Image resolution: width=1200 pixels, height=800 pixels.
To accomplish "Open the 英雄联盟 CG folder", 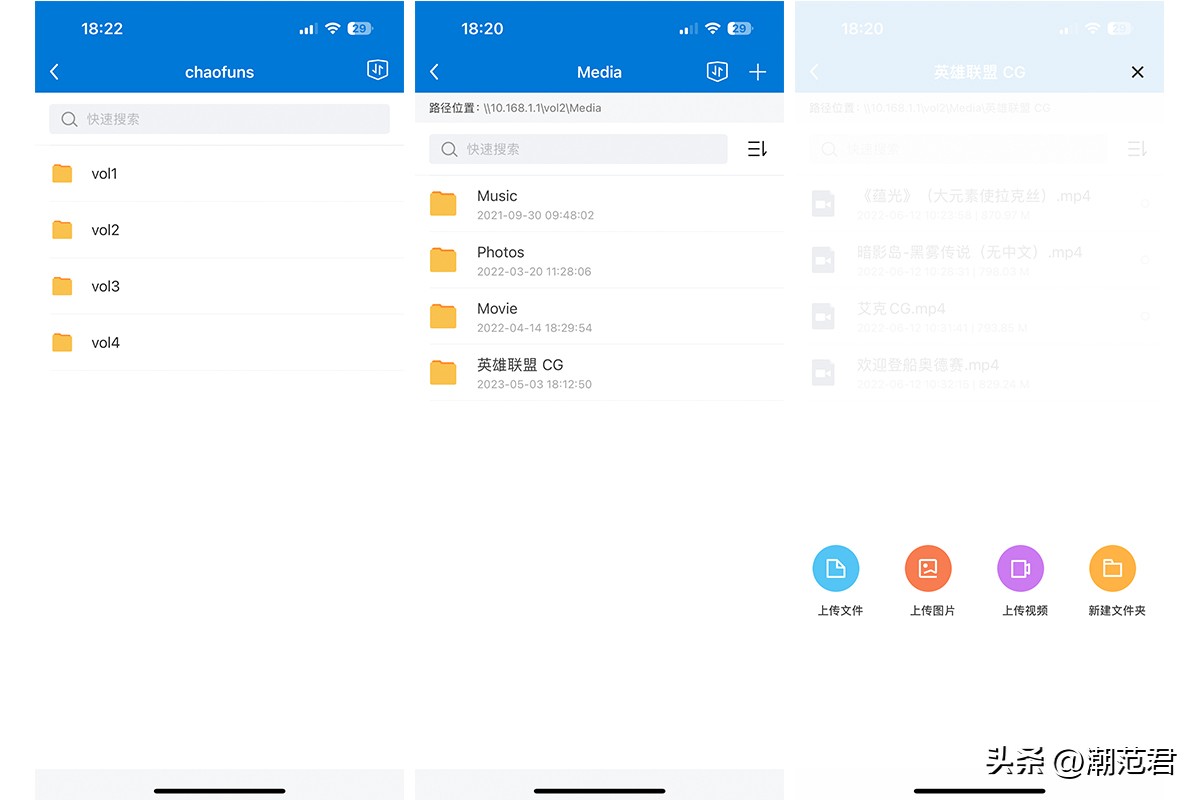I will (x=520, y=372).
